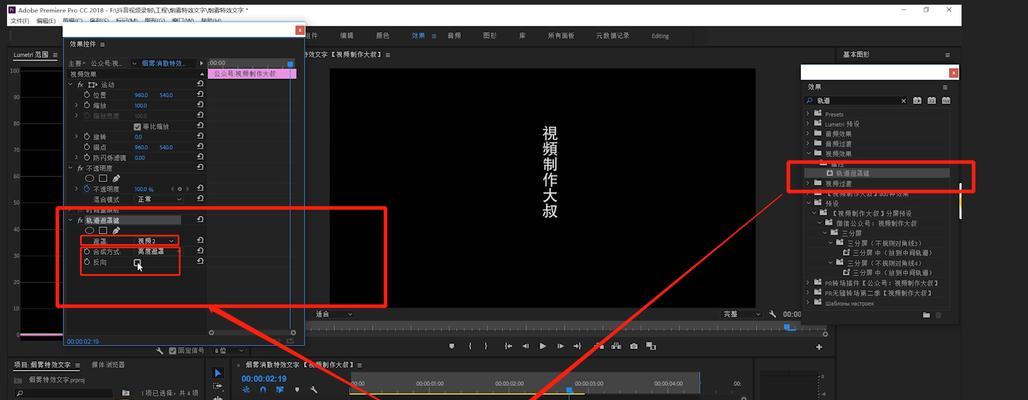Image resolution: width=1028 pixels, height=400 pixels.
Task: Toggle stopwatch for 合成方式 property
Action: [x=87, y=251]
